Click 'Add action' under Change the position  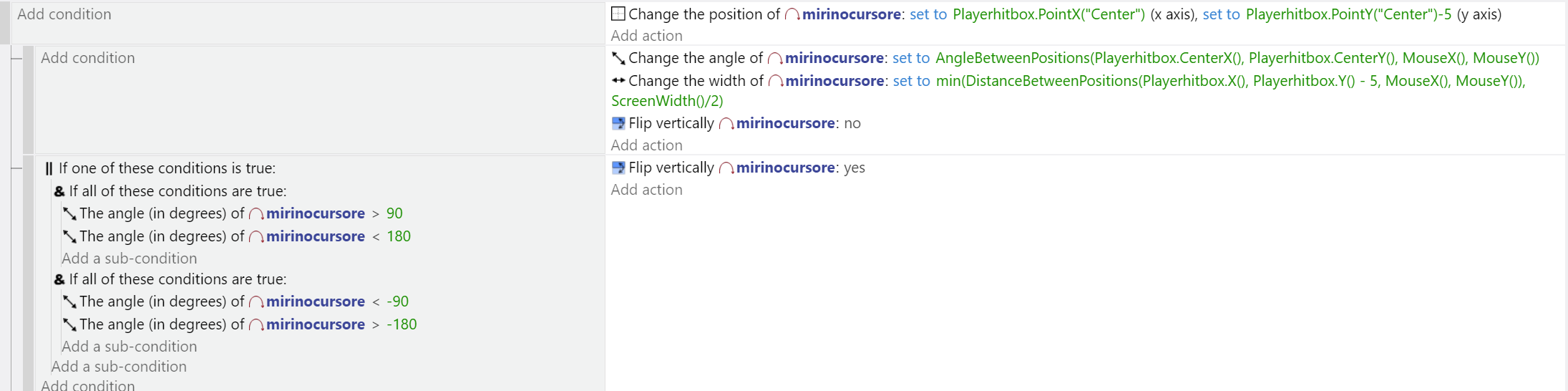click(x=647, y=36)
